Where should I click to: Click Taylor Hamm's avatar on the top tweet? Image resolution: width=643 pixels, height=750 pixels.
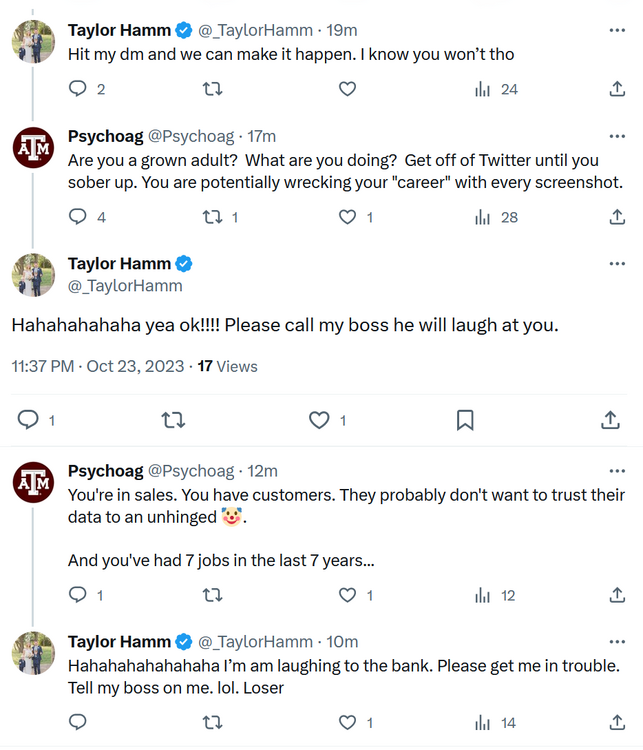coord(33,42)
